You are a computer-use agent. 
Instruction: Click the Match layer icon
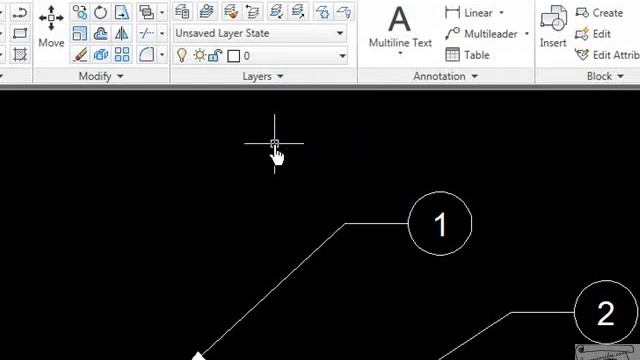coord(231,12)
